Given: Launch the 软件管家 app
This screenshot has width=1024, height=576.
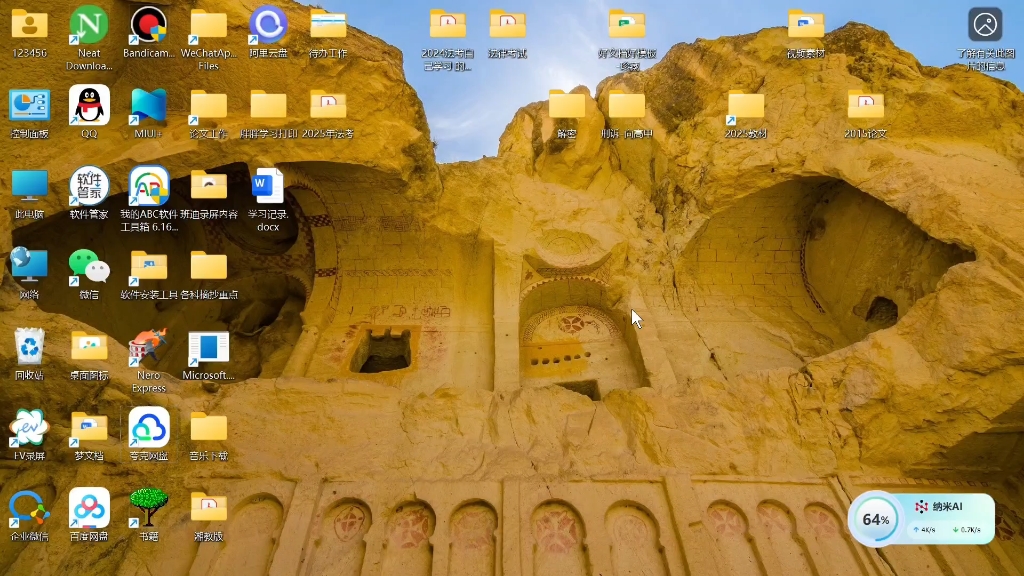Looking at the screenshot, I should [x=89, y=186].
